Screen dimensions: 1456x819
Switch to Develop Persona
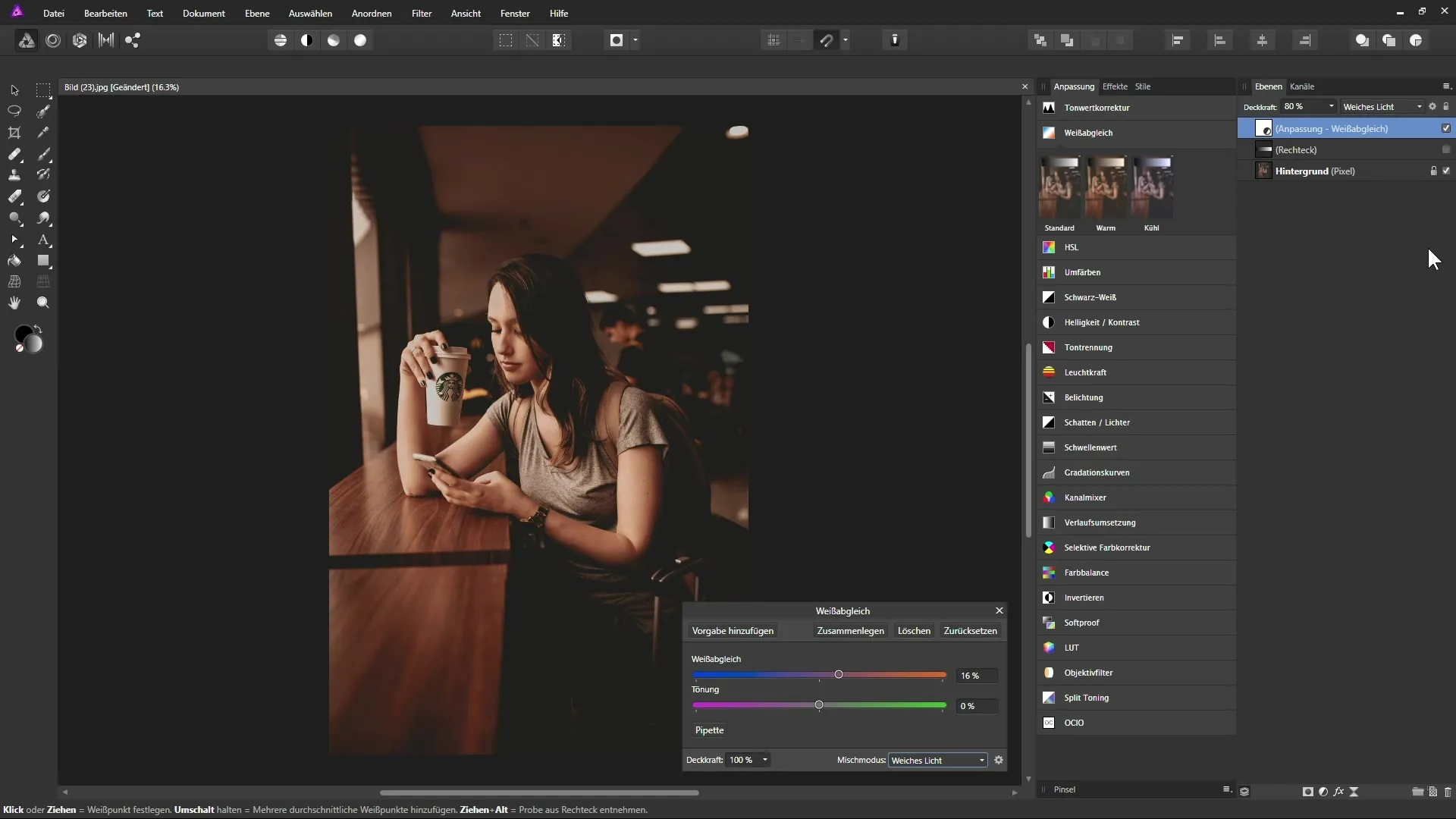pyautogui.click(x=80, y=40)
